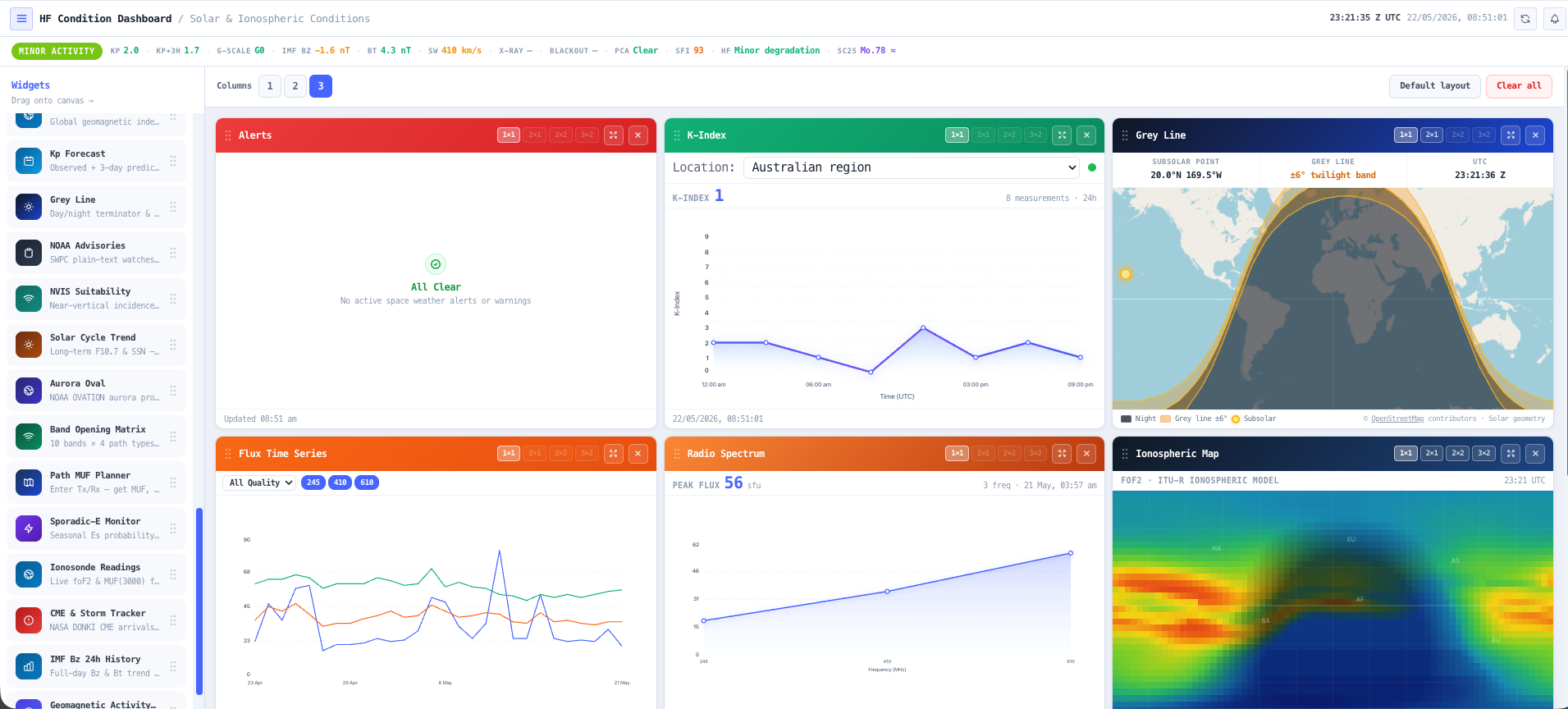
Task: Remove the Flux Time Series widget
Action: 638,454
